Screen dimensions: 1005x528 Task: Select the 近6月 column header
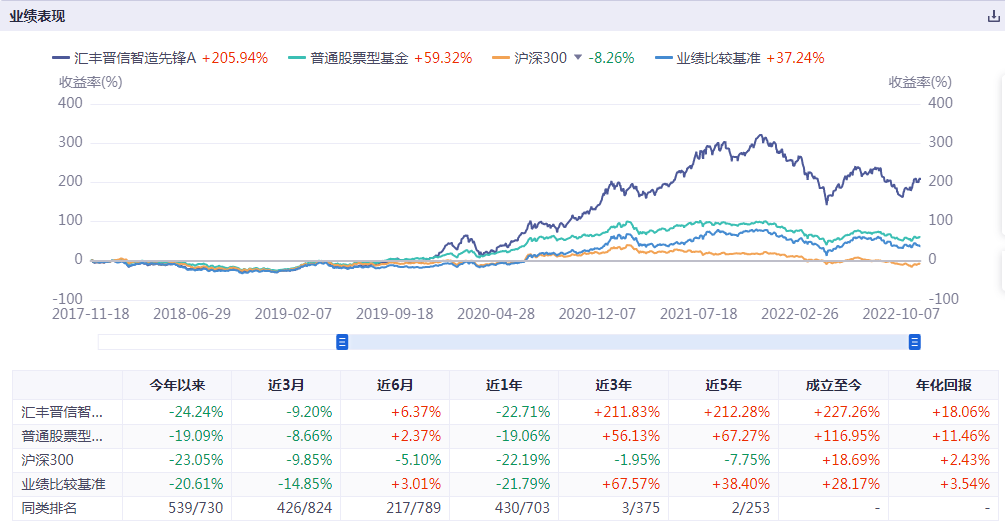click(x=395, y=385)
